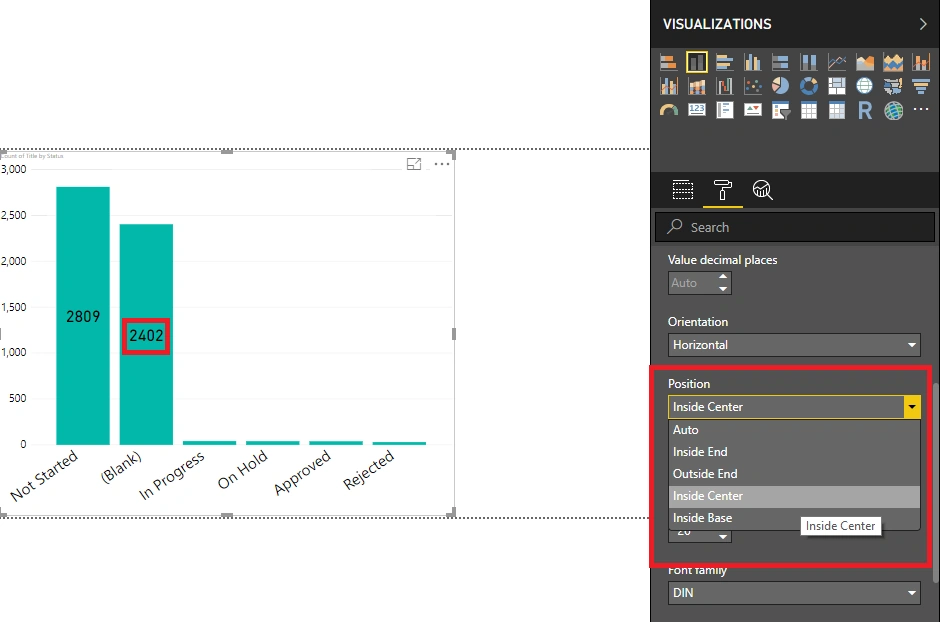Open the Orientation dropdown showing Horizontal
The image size is (940, 622).
point(794,345)
